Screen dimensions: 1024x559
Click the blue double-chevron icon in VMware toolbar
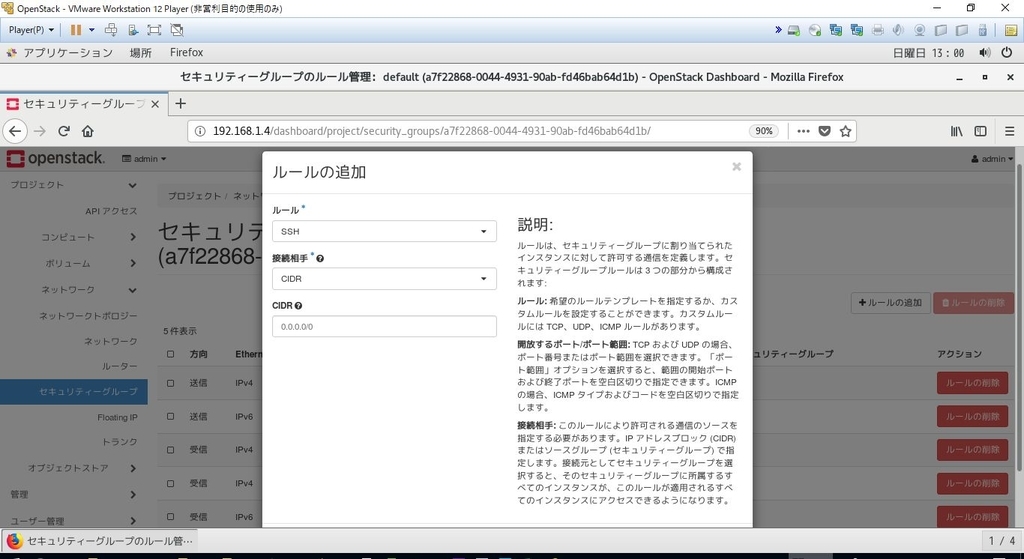pos(778,29)
